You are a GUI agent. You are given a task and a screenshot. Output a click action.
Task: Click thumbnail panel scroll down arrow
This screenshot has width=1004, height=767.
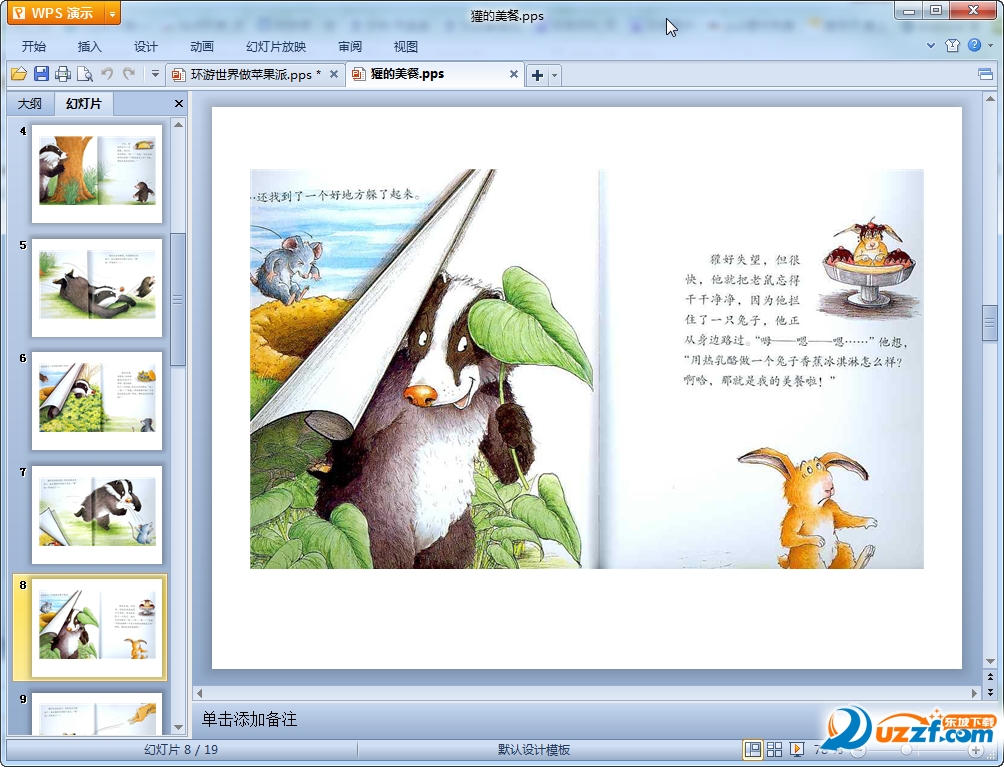click(x=179, y=727)
